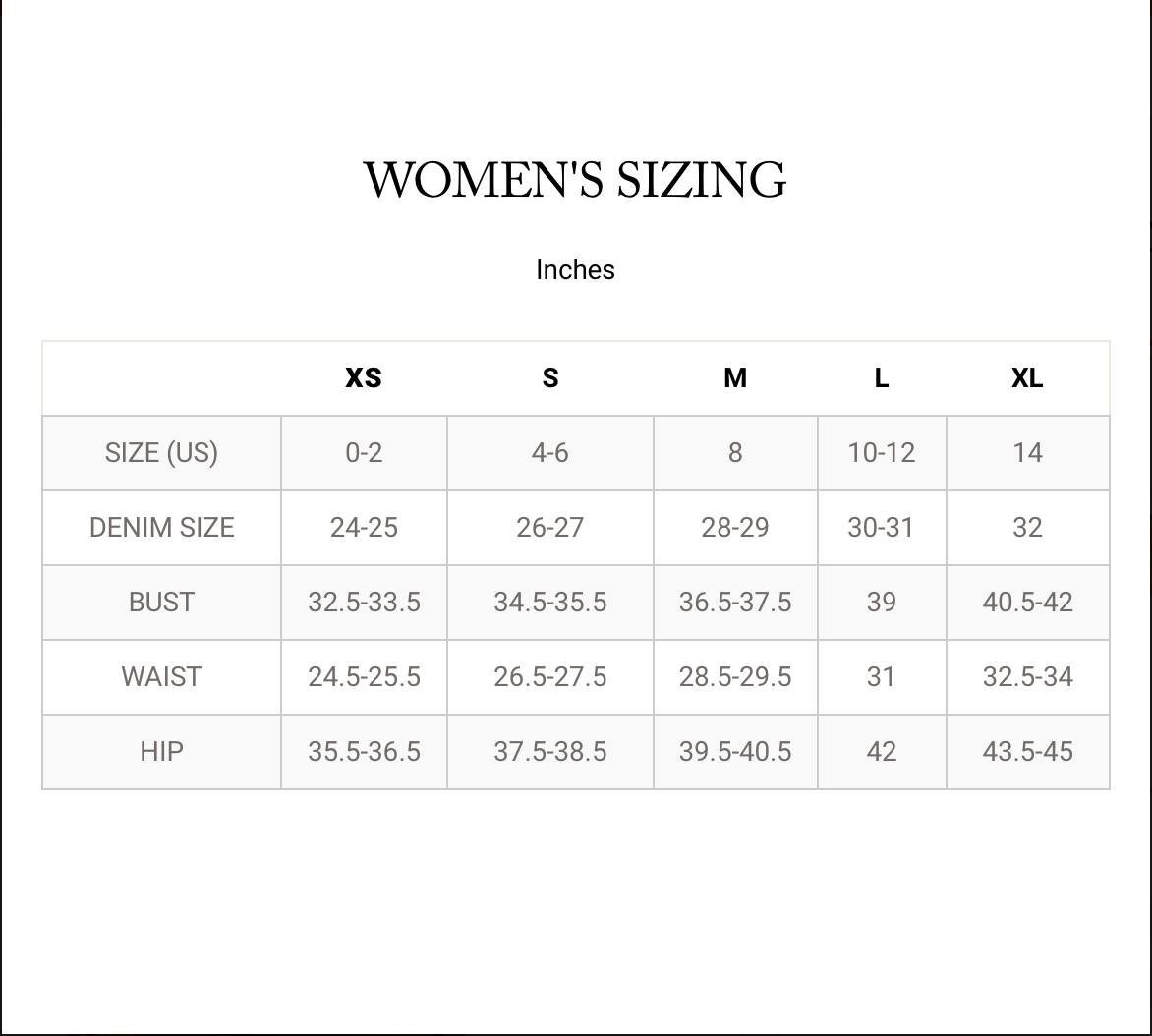Select the 40.5-42 bust cell
This screenshot has height=1036, width=1152.
[1027, 603]
